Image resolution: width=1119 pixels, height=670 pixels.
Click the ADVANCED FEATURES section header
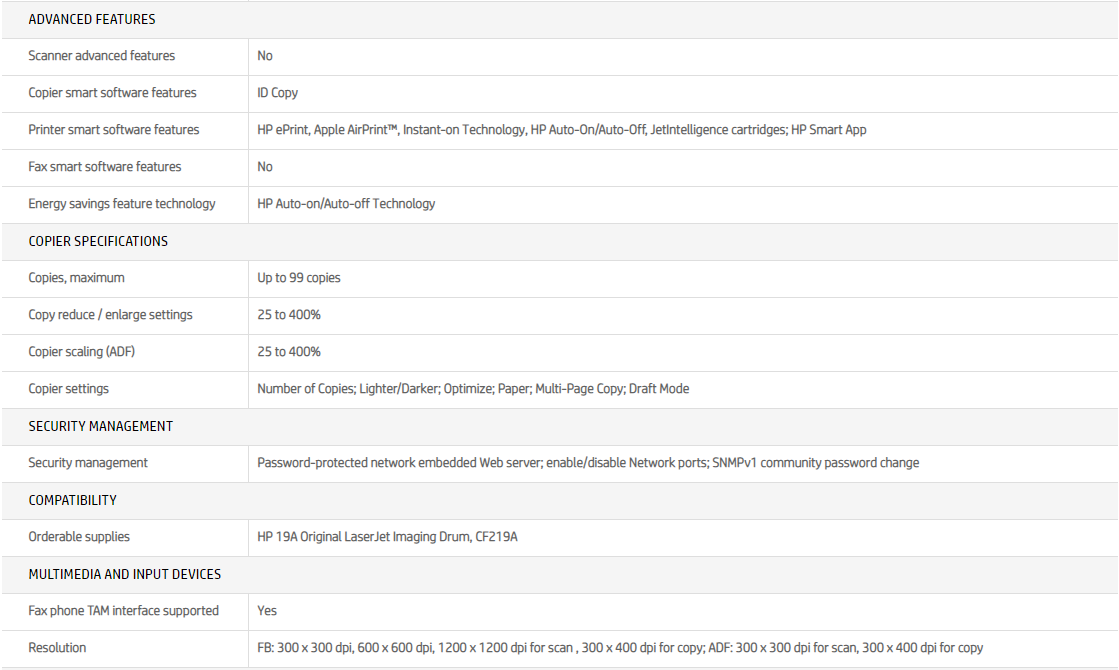[x=92, y=19]
